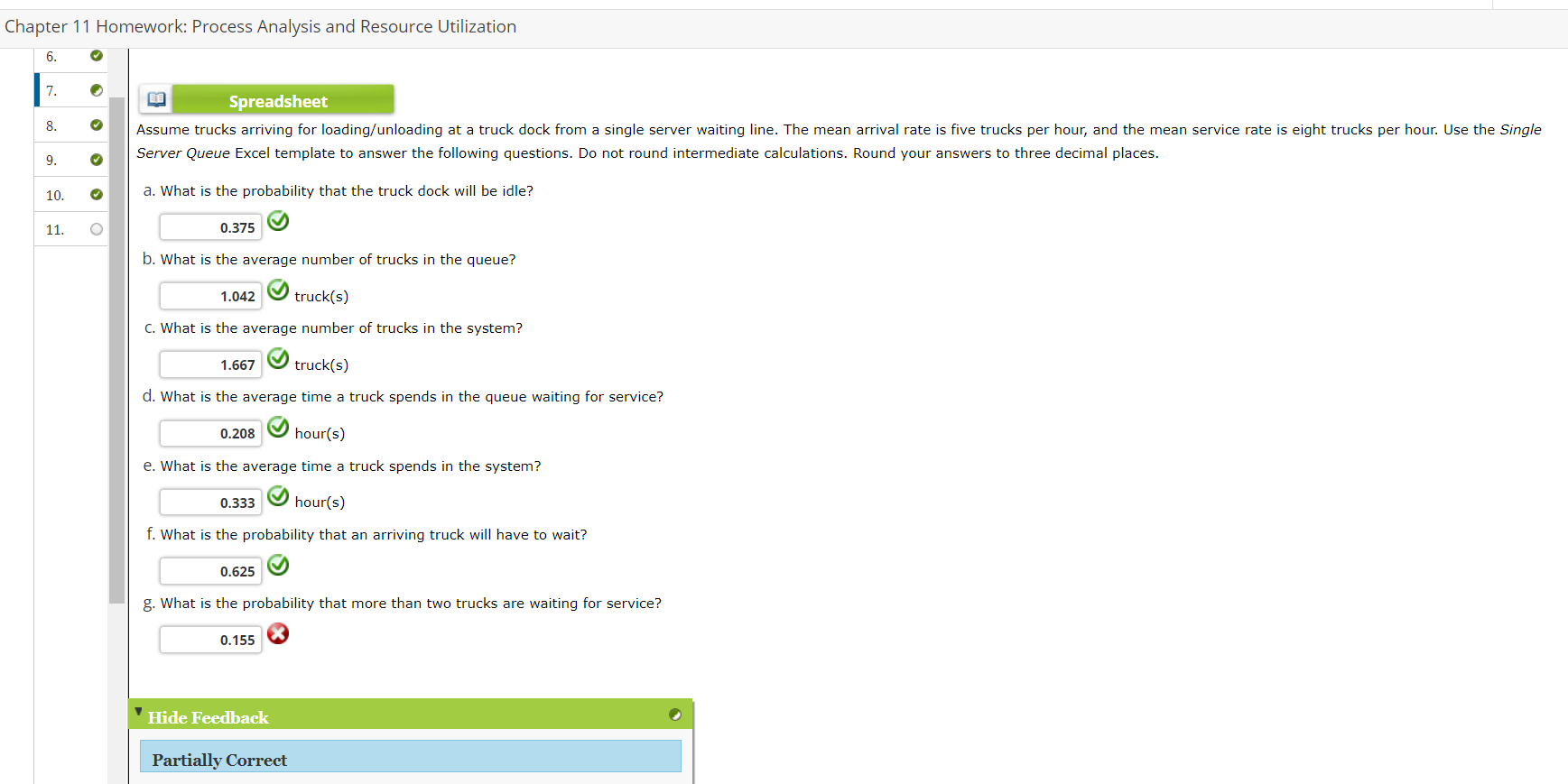This screenshot has height=784, width=1568.
Task: Collapse the Hide Feedback disclosure triangle
Action: (x=137, y=711)
